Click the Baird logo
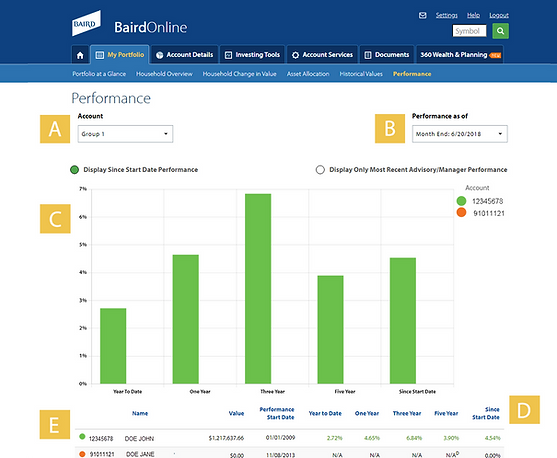 pos(86,23)
